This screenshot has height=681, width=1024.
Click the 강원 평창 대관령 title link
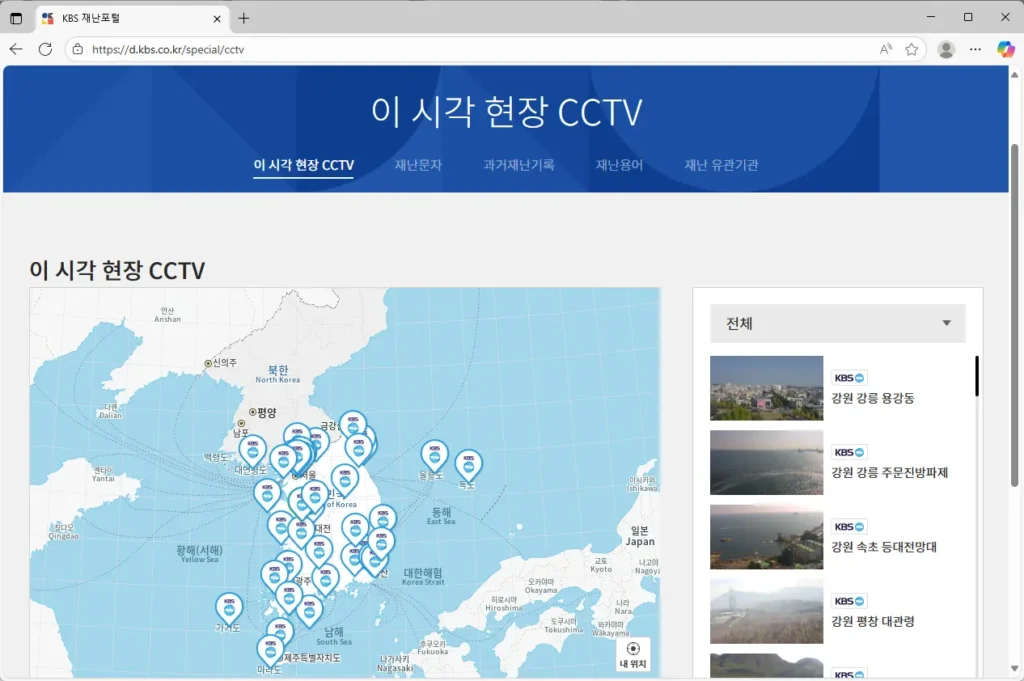(872, 622)
